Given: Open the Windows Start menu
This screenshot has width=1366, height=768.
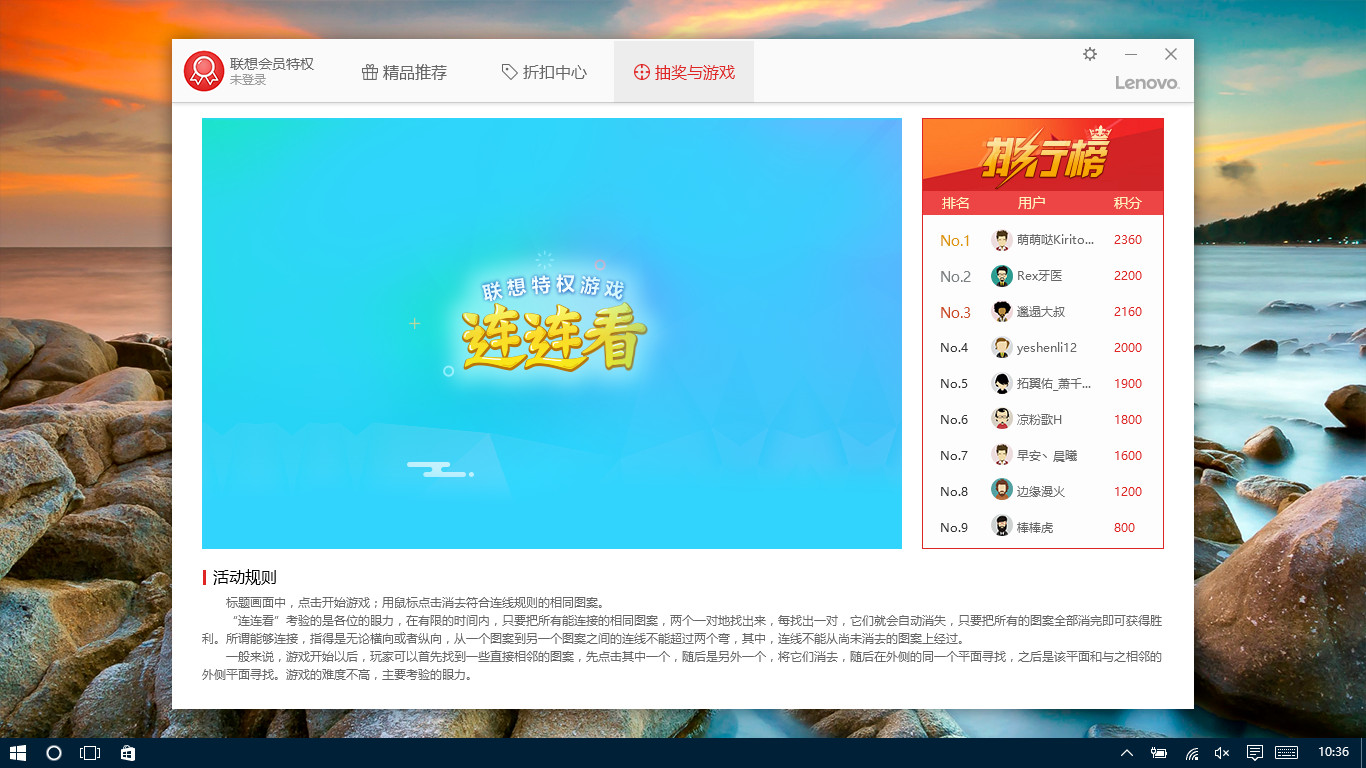Looking at the screenshot, I should [18, 753].
